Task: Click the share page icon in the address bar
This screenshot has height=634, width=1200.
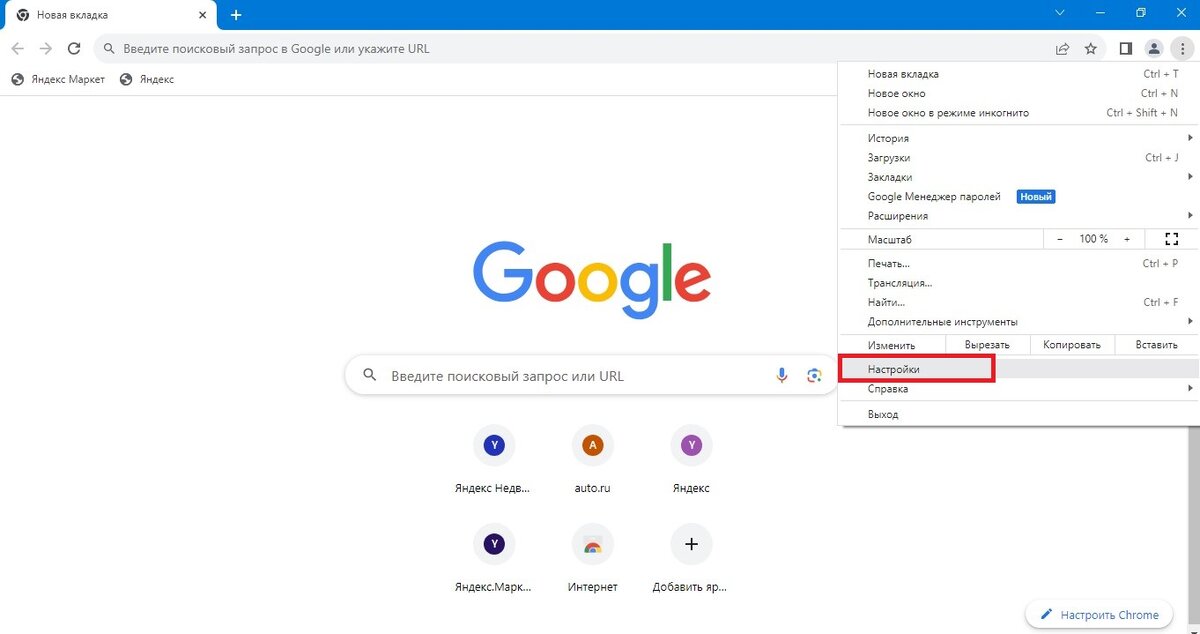Action: coord(1062,48)
